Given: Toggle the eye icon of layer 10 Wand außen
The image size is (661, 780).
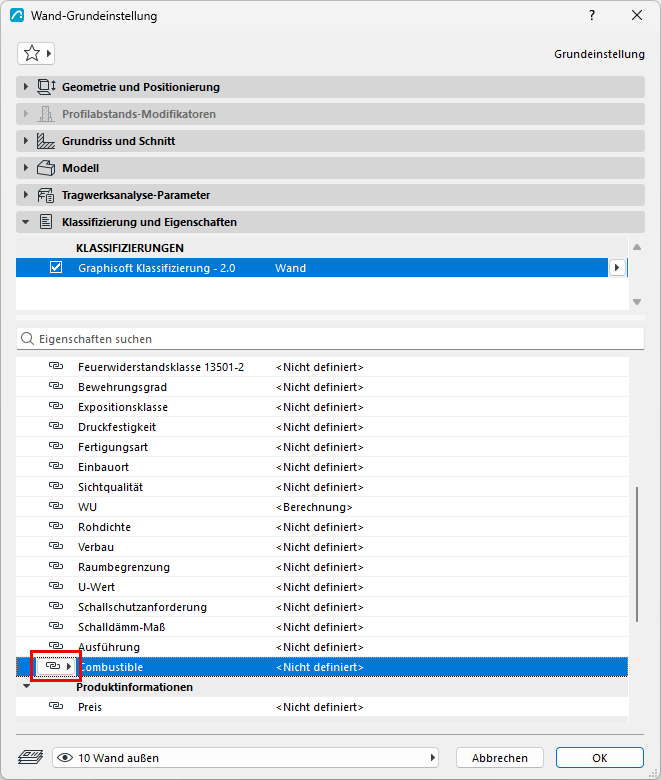Looking at the screenshot, I should click(x=65, y=758).
